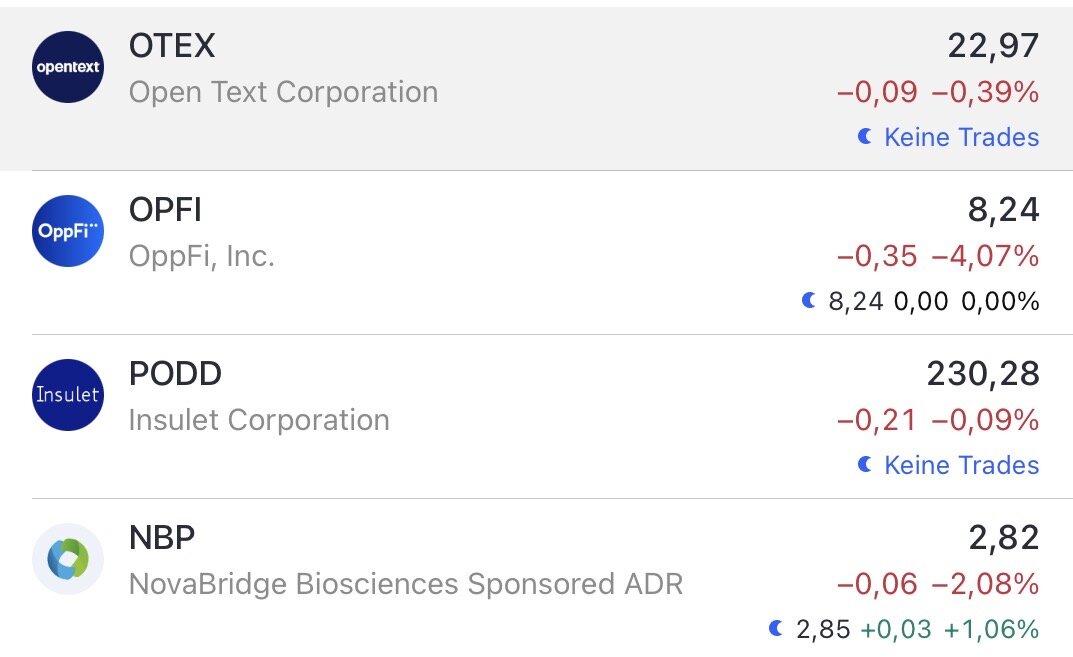Click moon icon beside OTEX Keine Trades
1073x657 pixels.
[x=865, y=137]
